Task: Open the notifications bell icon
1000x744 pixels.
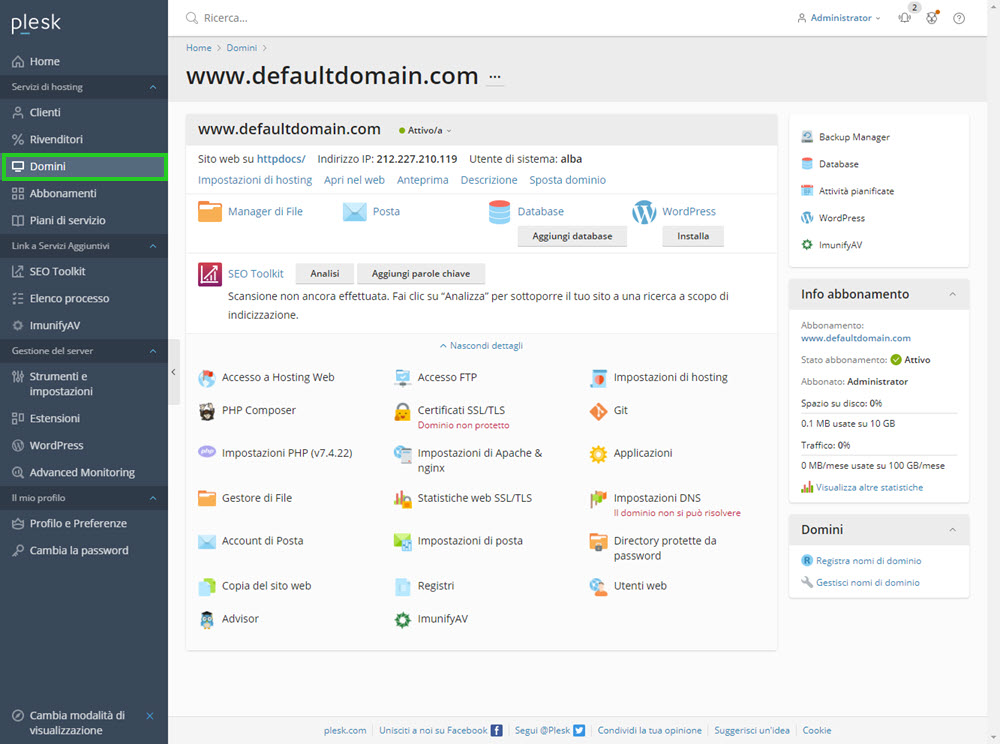Action: point(904,18)
